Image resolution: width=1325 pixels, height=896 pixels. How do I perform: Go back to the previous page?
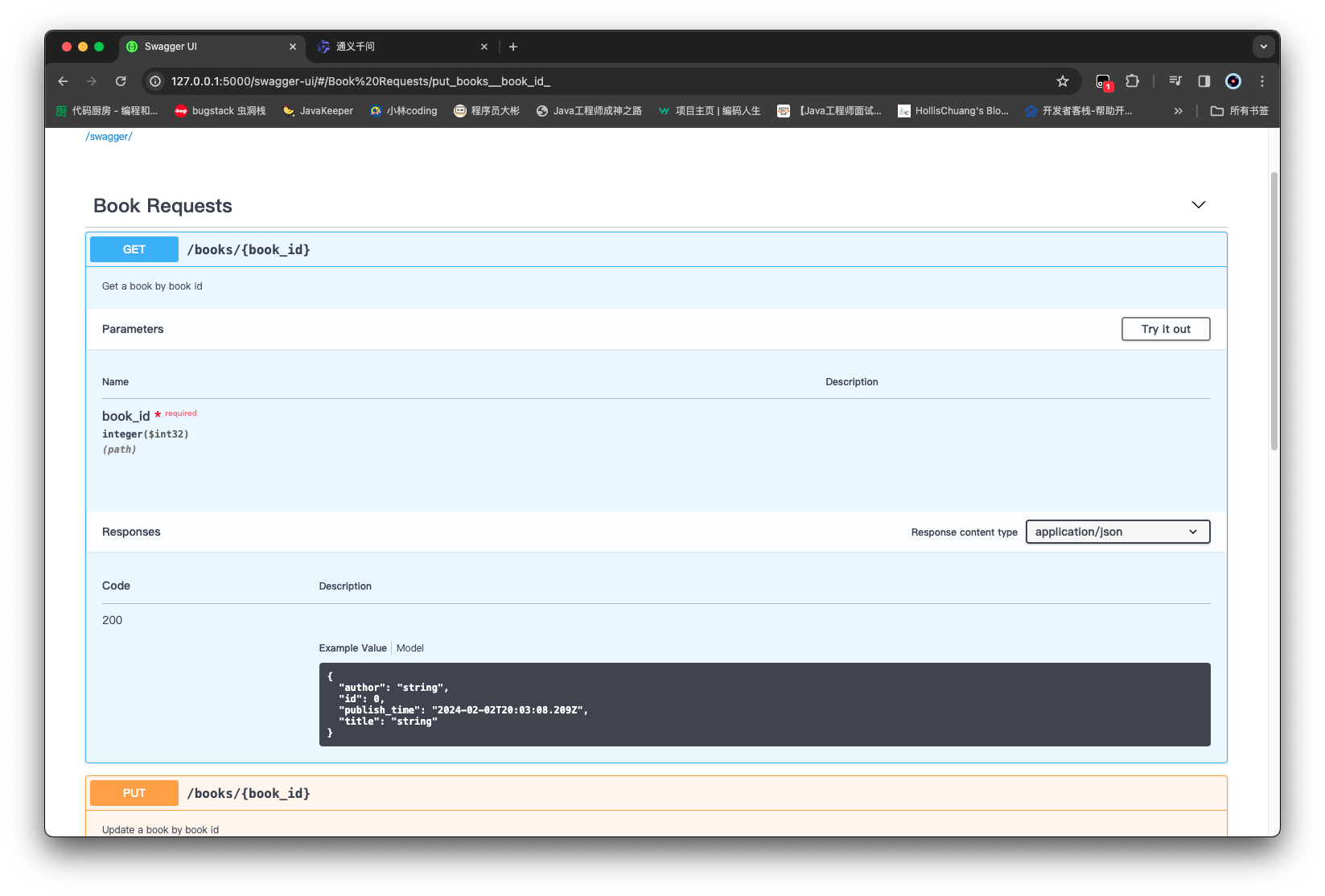[x=63, y=81]
